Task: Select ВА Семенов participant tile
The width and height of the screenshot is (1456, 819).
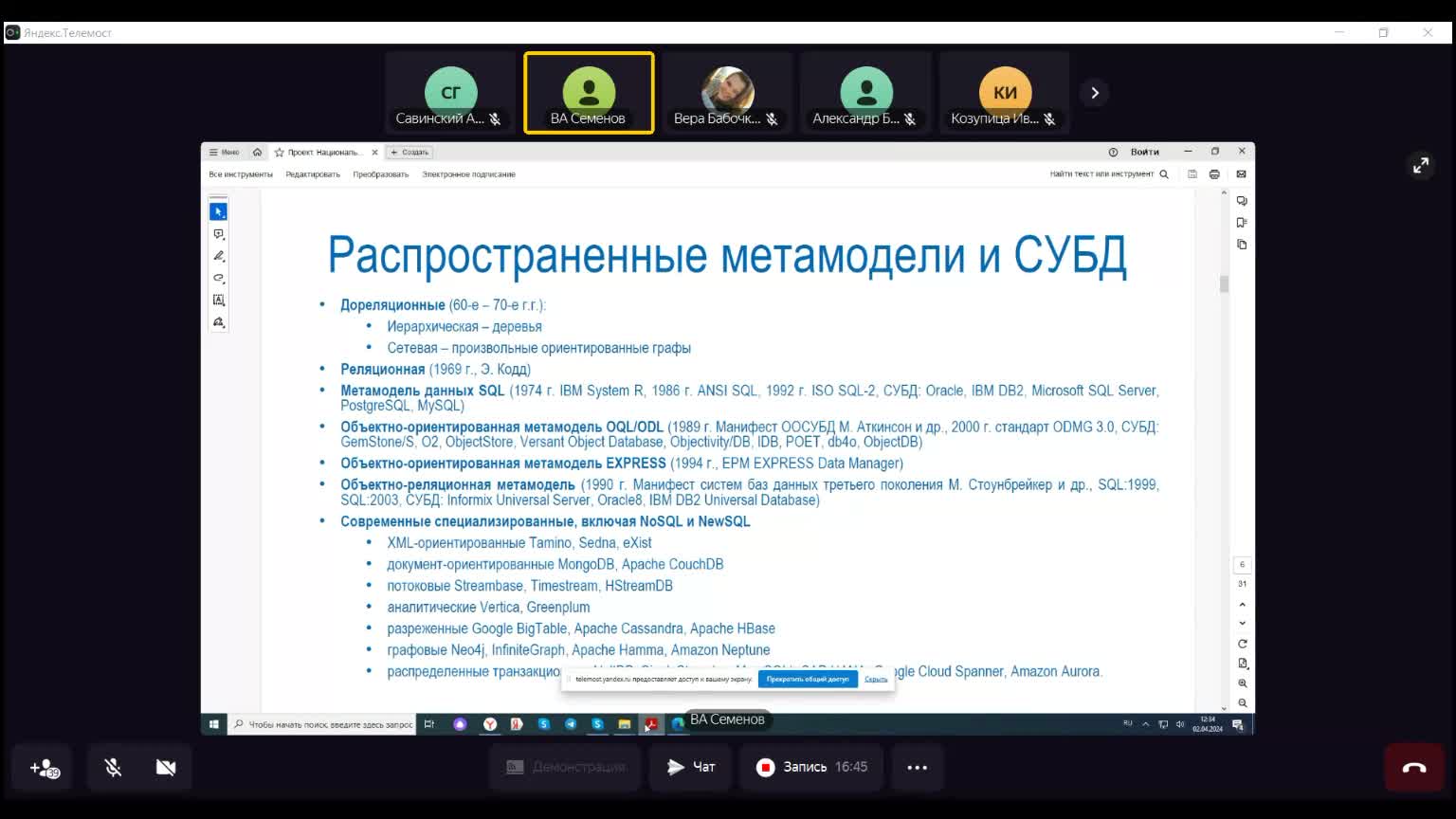Action: (x=589, y=93)
